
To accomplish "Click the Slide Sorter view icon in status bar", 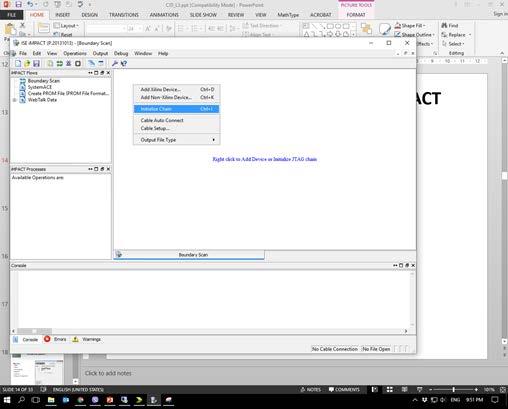I will coord(389,389).
